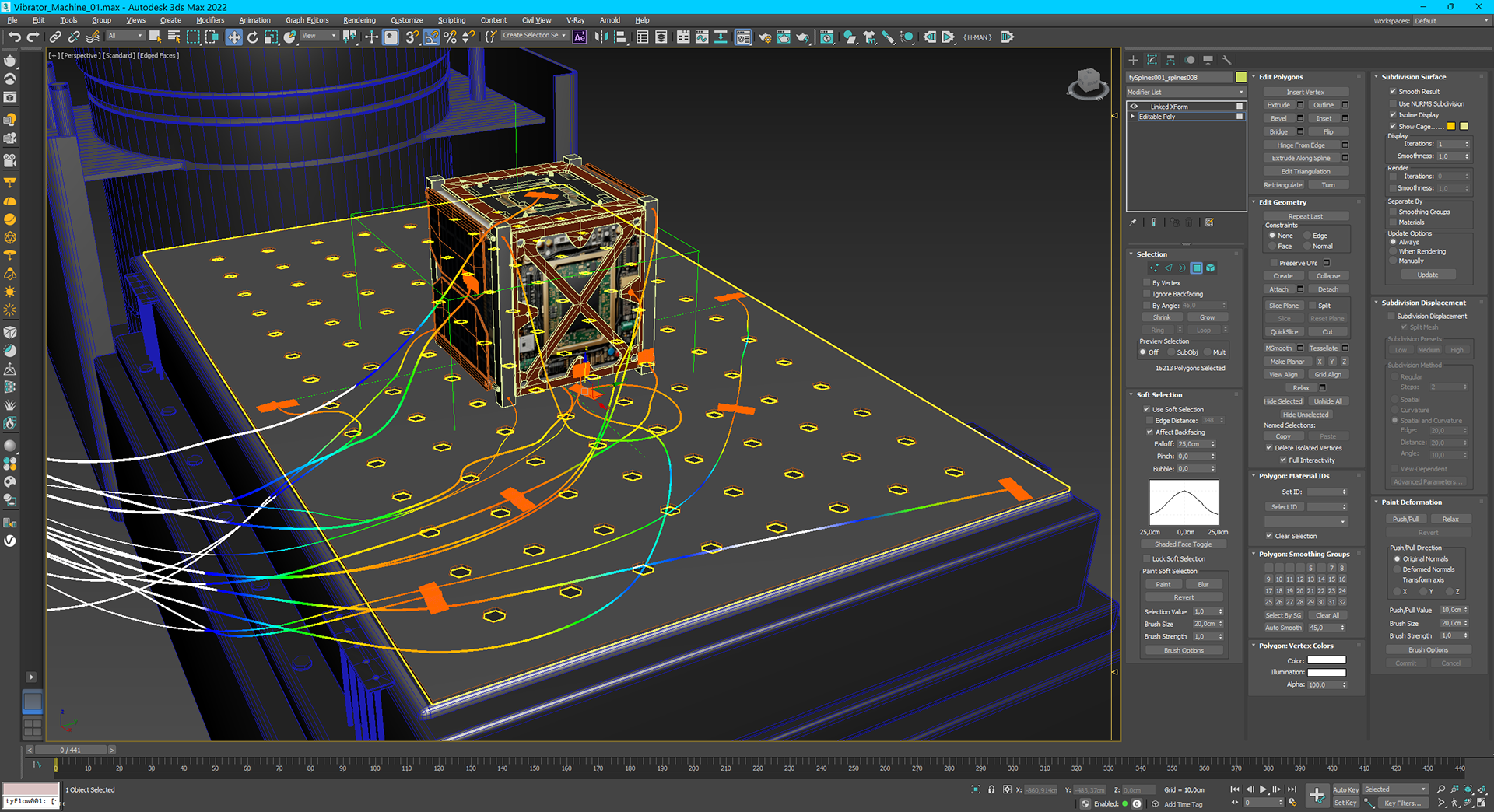Open the Graph Editors menu
The height and width of the screenshot is (812, 1494).
click(x=307, y=20)
